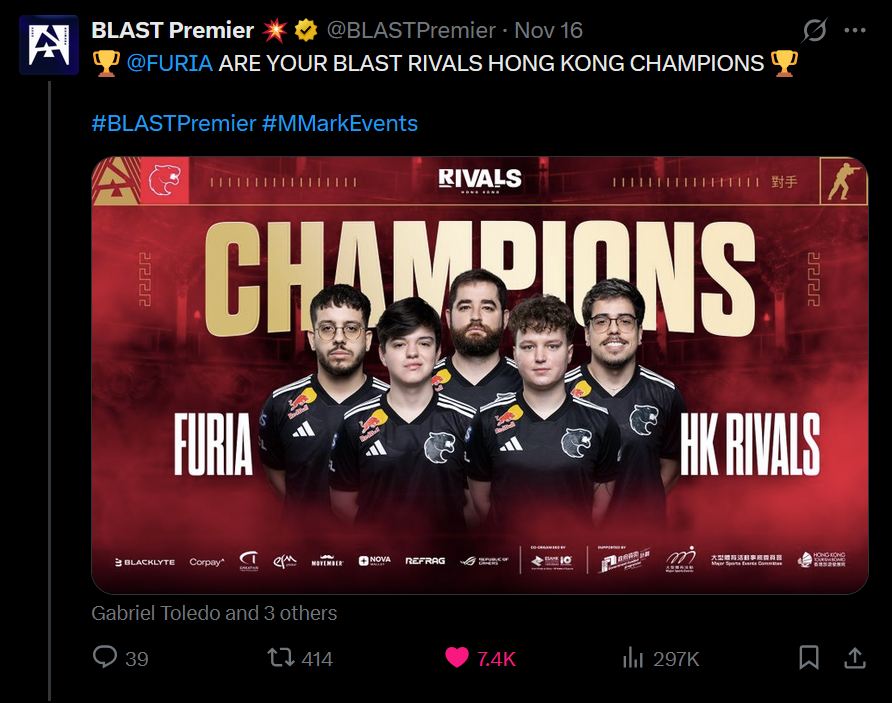This screenshot has width=892, height=703.
Task: Open the BLAST Premier profile avatar
Action: [x=49, y=45]
